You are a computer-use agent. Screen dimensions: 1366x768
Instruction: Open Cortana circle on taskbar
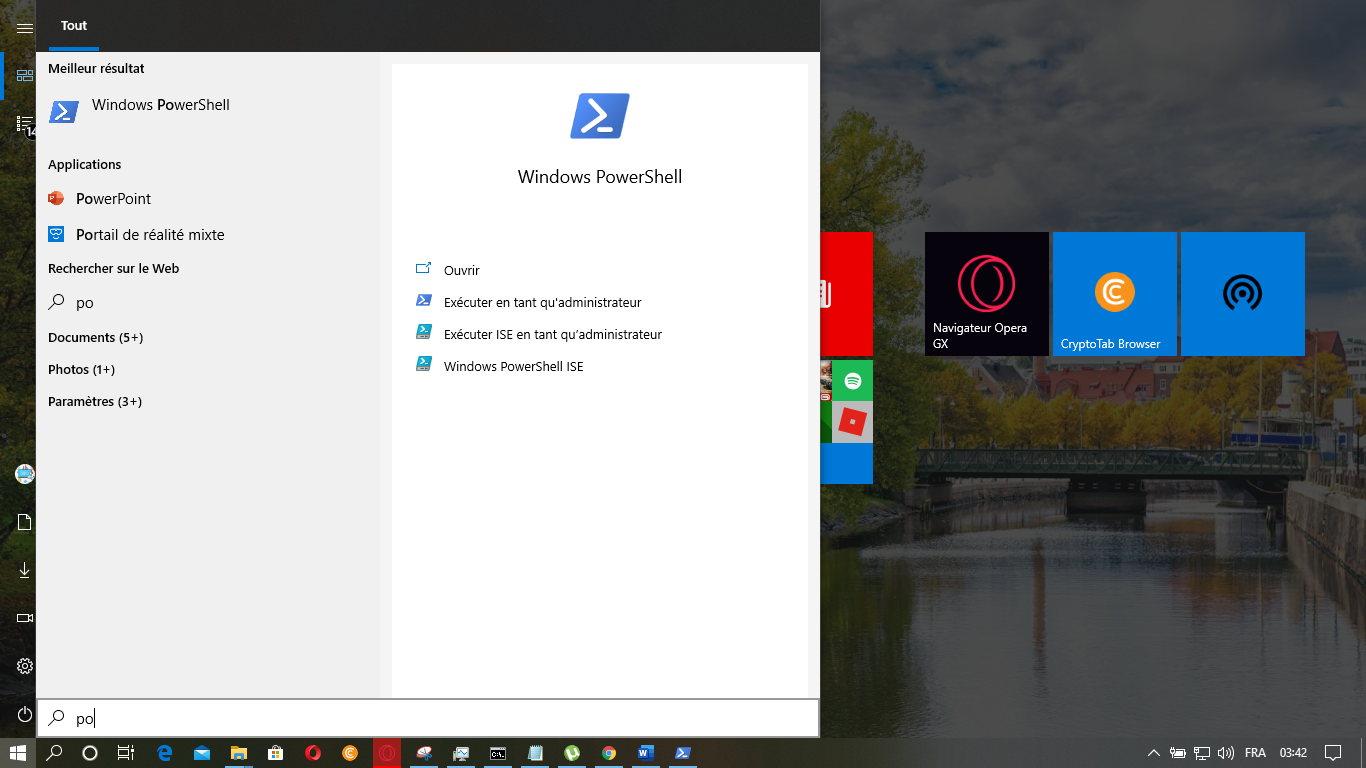[x=90, y=753]
